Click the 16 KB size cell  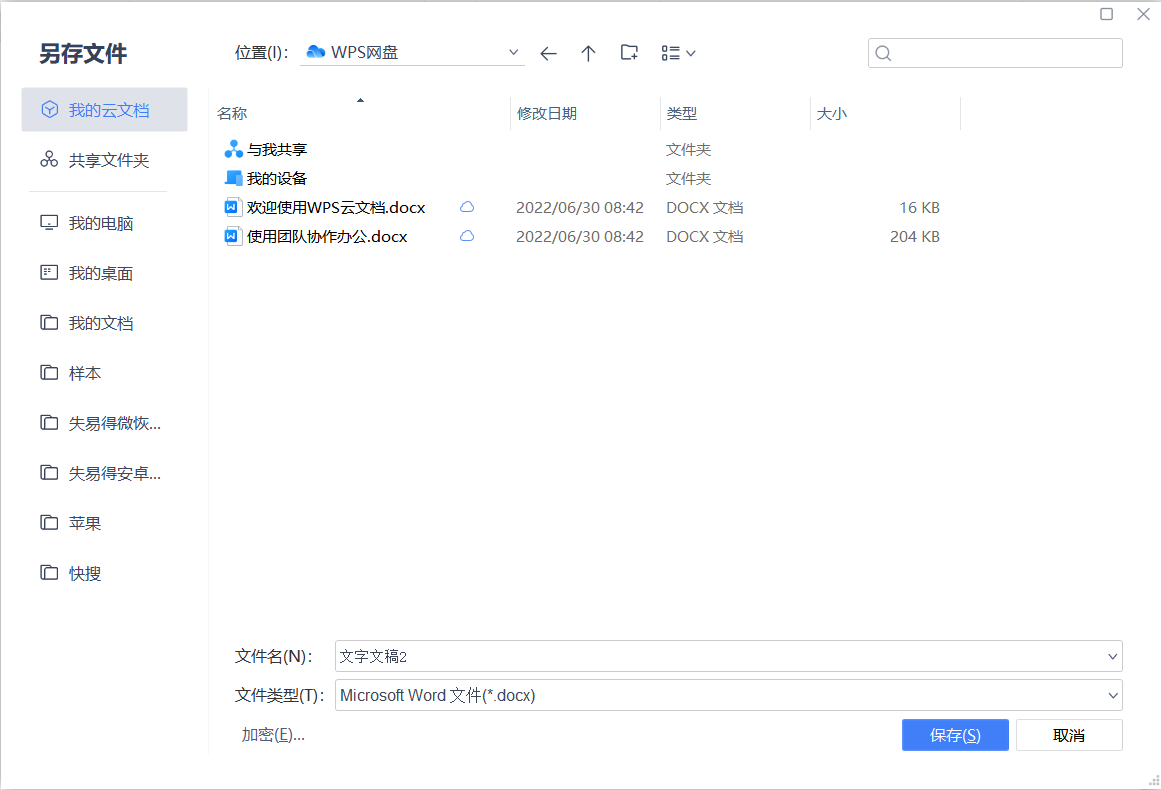click(x=919, y=207)
